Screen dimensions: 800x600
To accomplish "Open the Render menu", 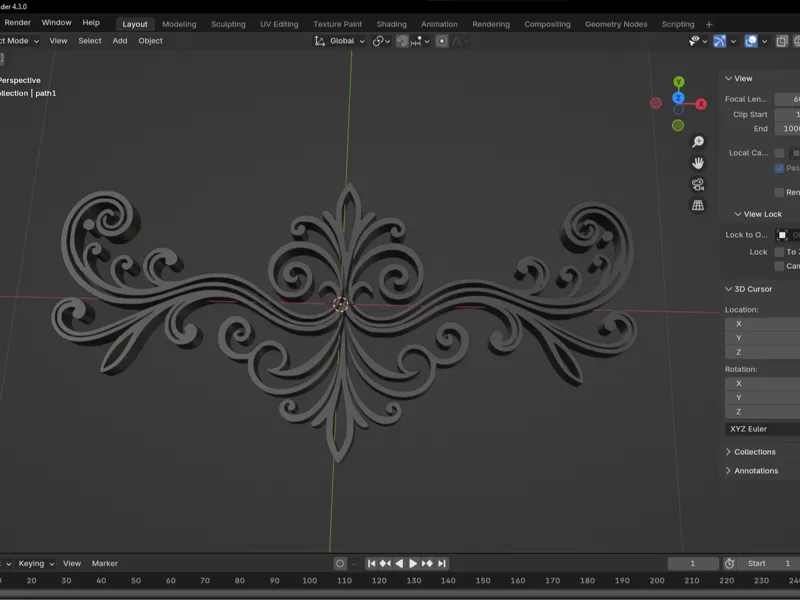I will 18,22.
